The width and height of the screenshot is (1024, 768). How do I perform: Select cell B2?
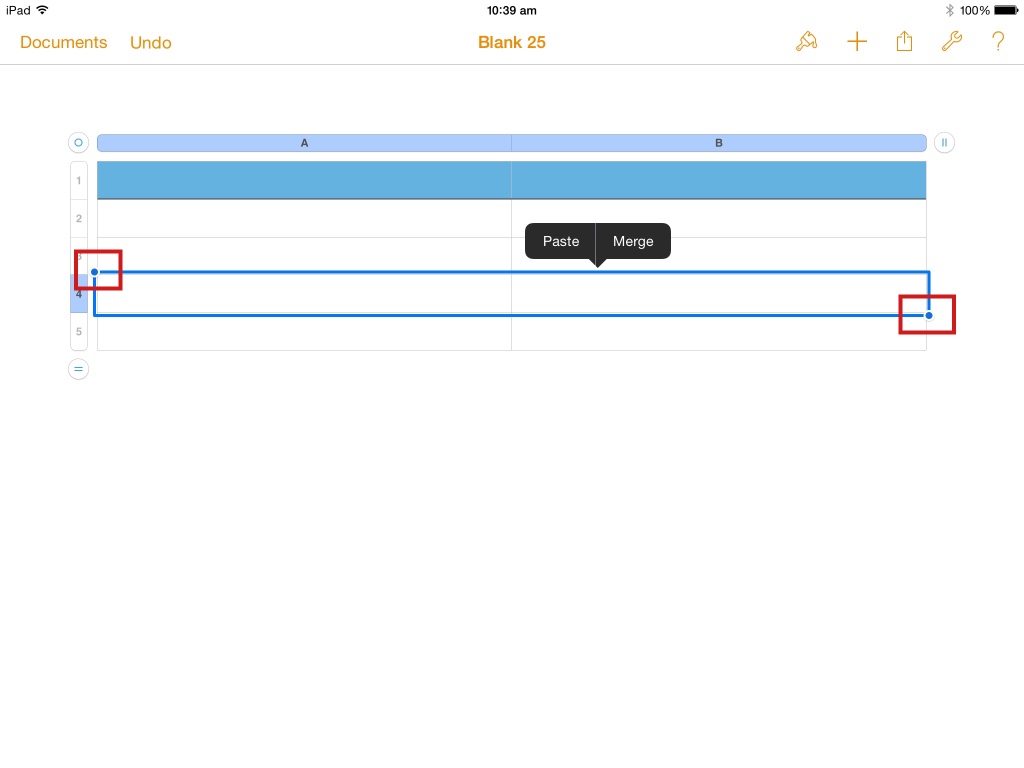click(719, 218)
